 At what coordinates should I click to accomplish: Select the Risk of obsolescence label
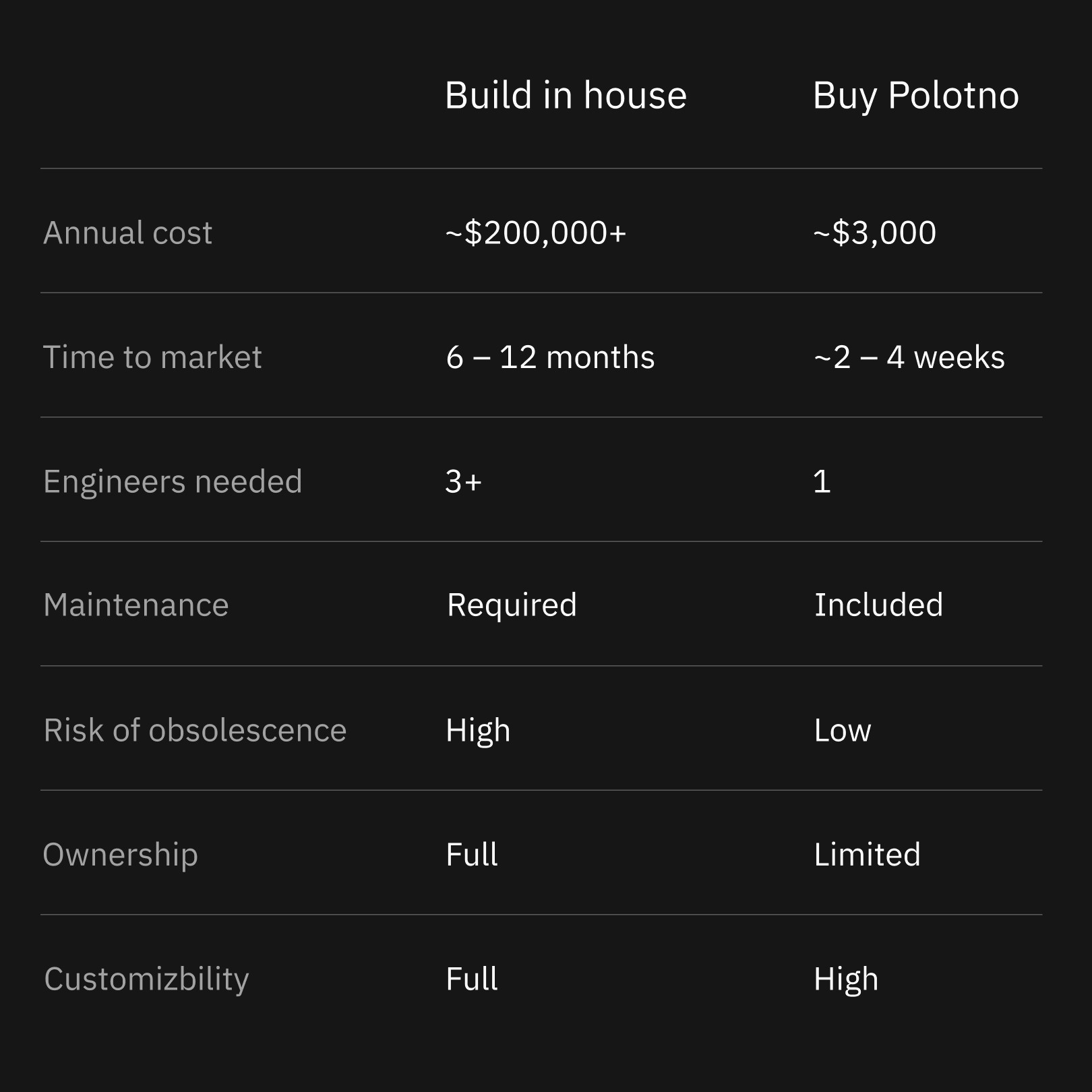click(195, 730)
